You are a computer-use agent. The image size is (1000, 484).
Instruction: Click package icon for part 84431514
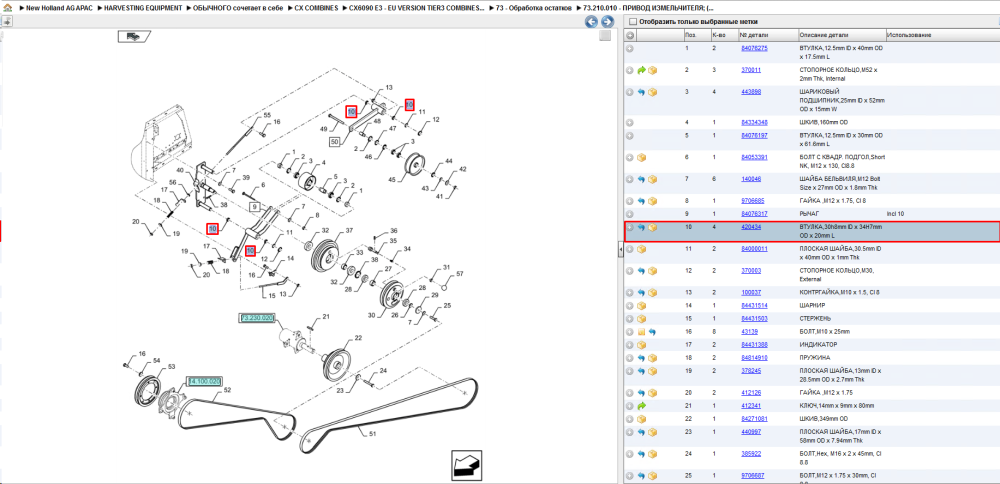642,305
